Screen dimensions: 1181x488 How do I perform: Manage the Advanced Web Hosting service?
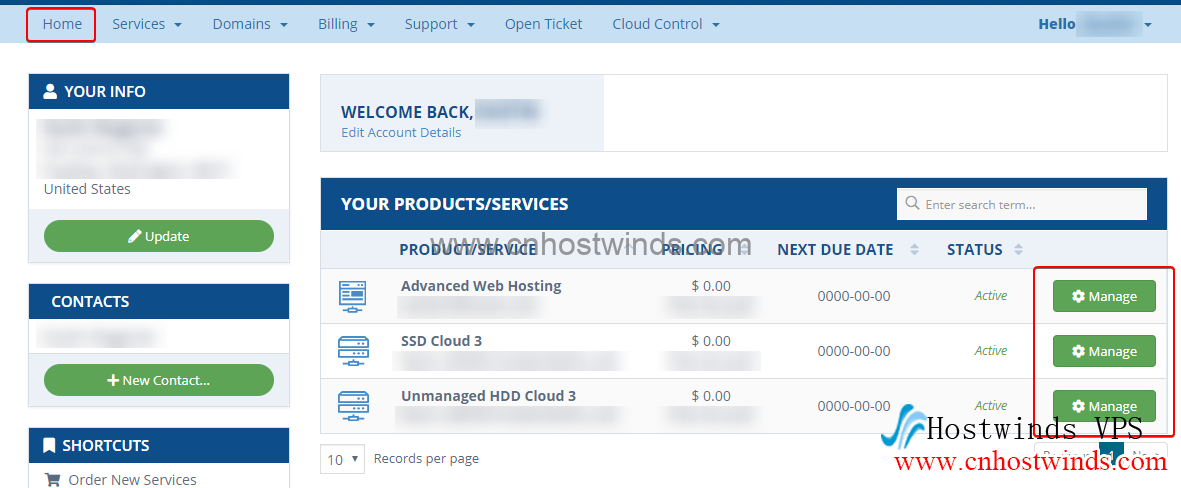click(x=1103, y=296)
